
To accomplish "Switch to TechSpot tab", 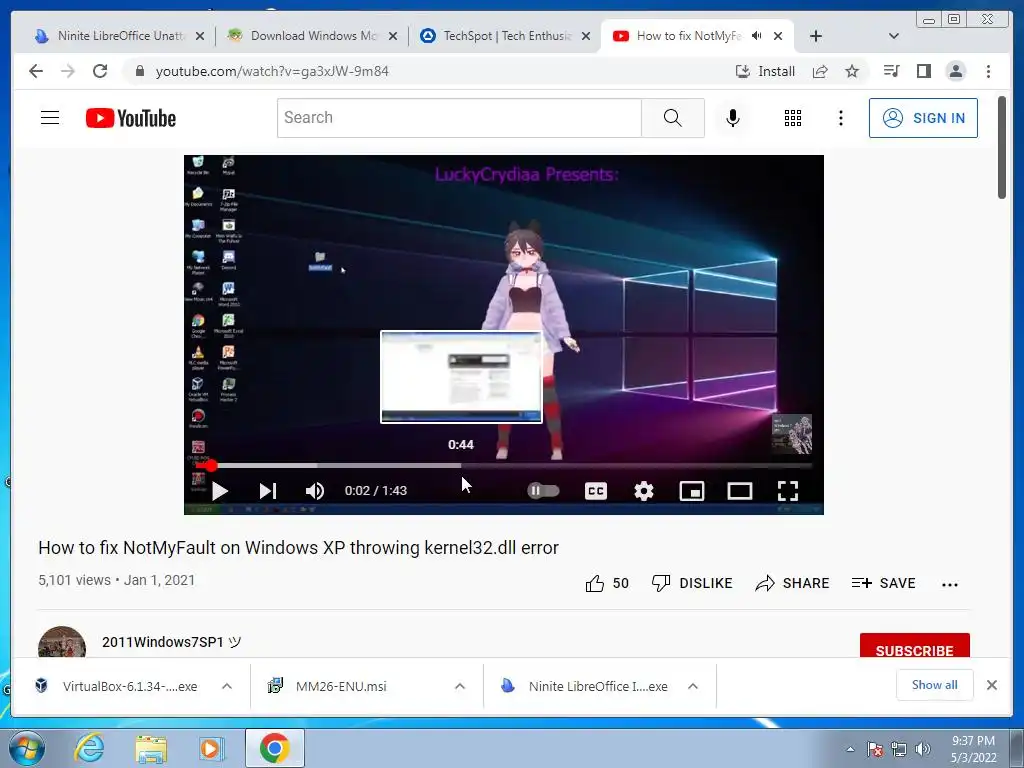I will (x=507, y=36).
